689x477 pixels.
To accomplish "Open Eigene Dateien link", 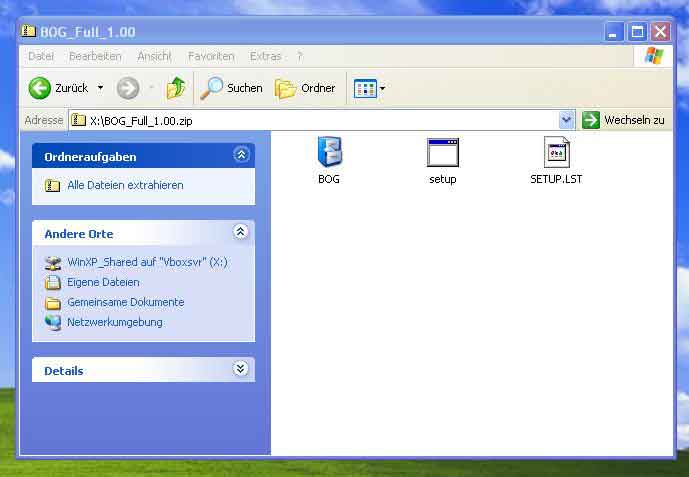I will coord(103,282).
